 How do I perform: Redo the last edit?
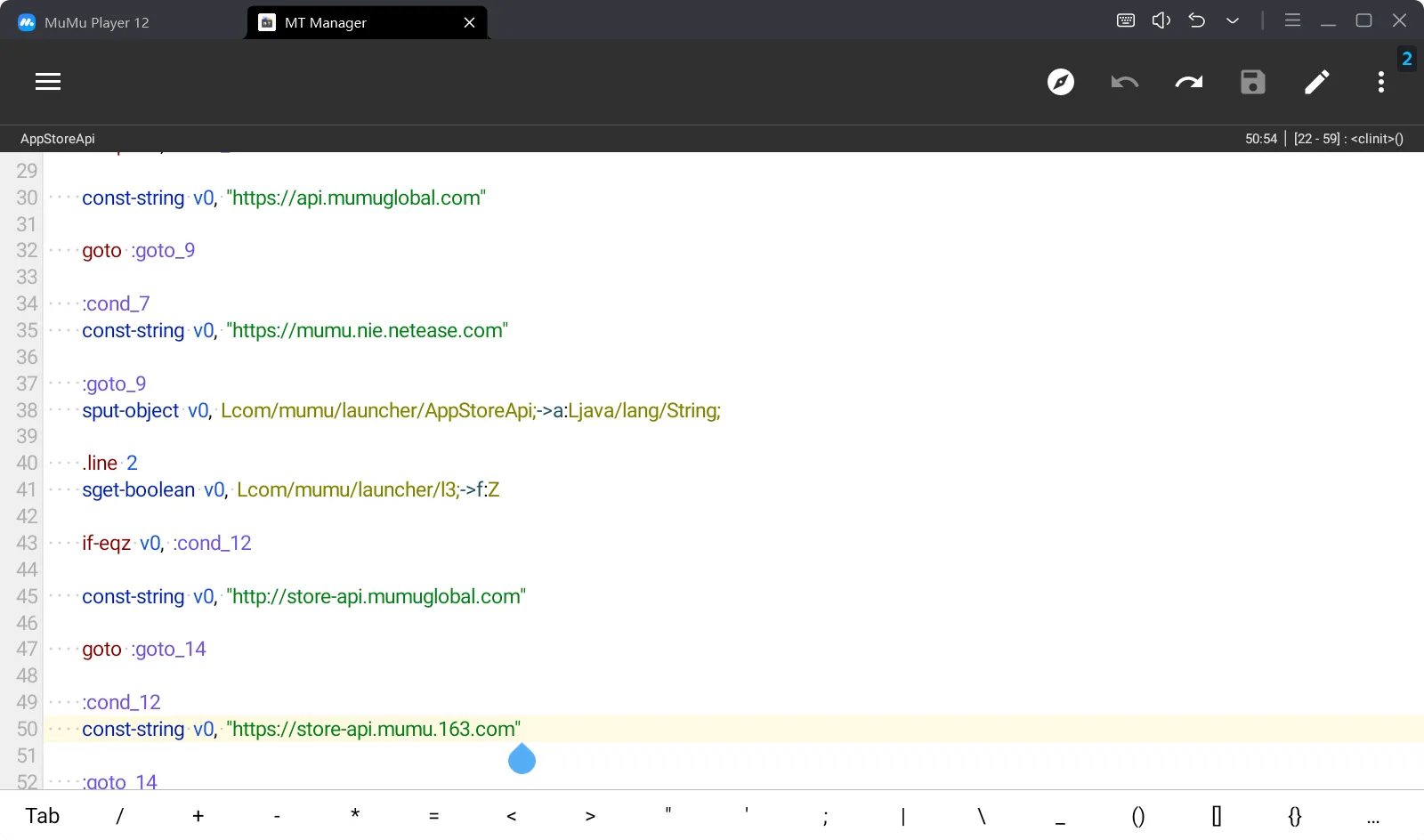pos(1189,82)
